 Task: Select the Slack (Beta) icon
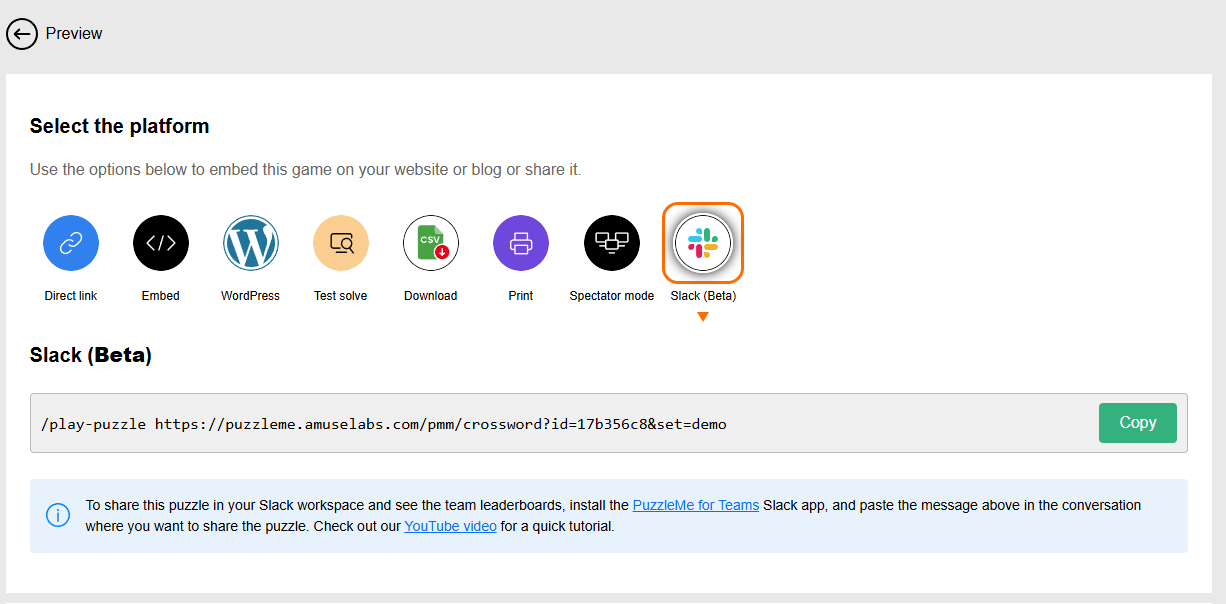703,243
